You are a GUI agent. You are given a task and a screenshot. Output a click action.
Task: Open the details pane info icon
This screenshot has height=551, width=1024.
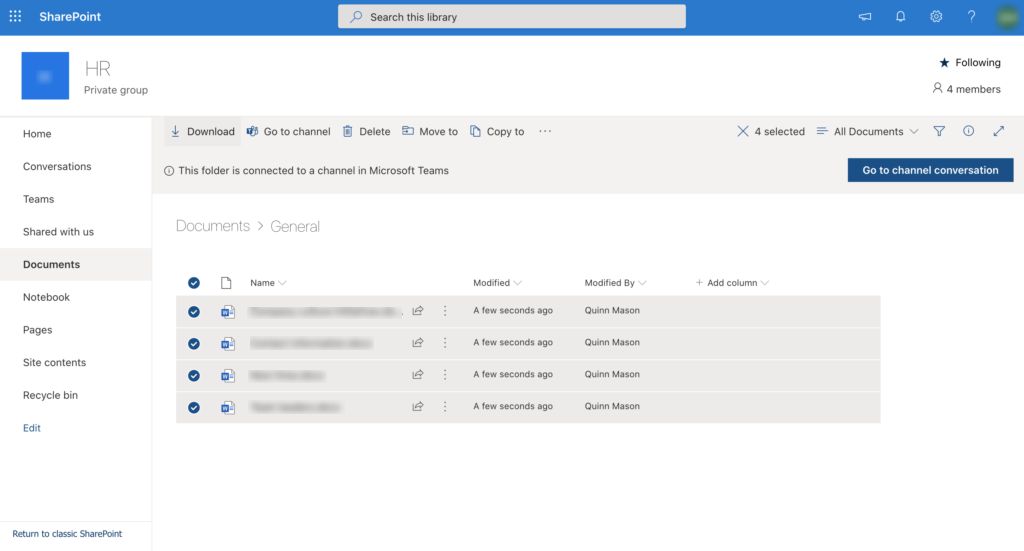[x=968, y=131]
